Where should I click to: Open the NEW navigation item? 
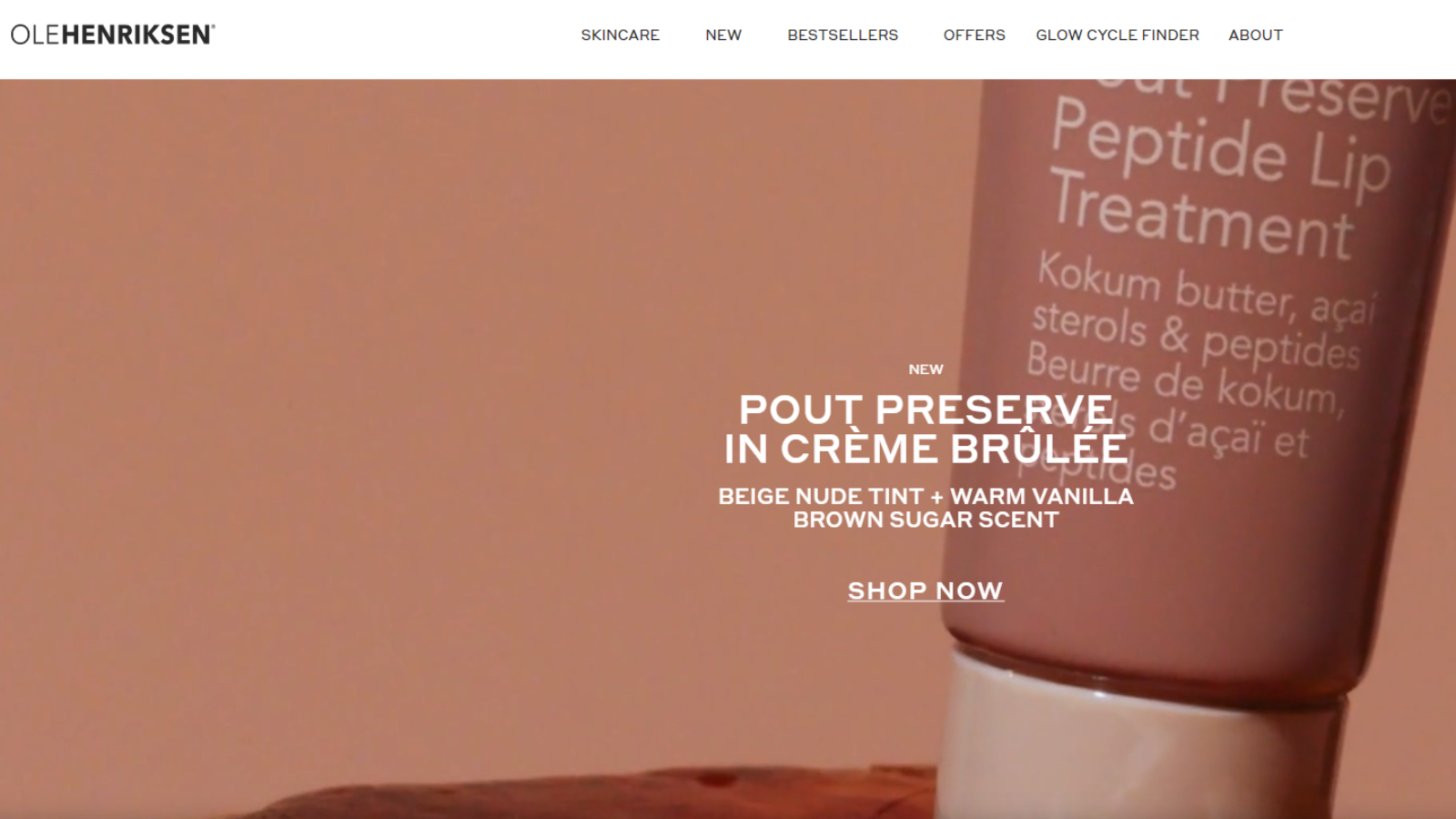tap(723, 35)
